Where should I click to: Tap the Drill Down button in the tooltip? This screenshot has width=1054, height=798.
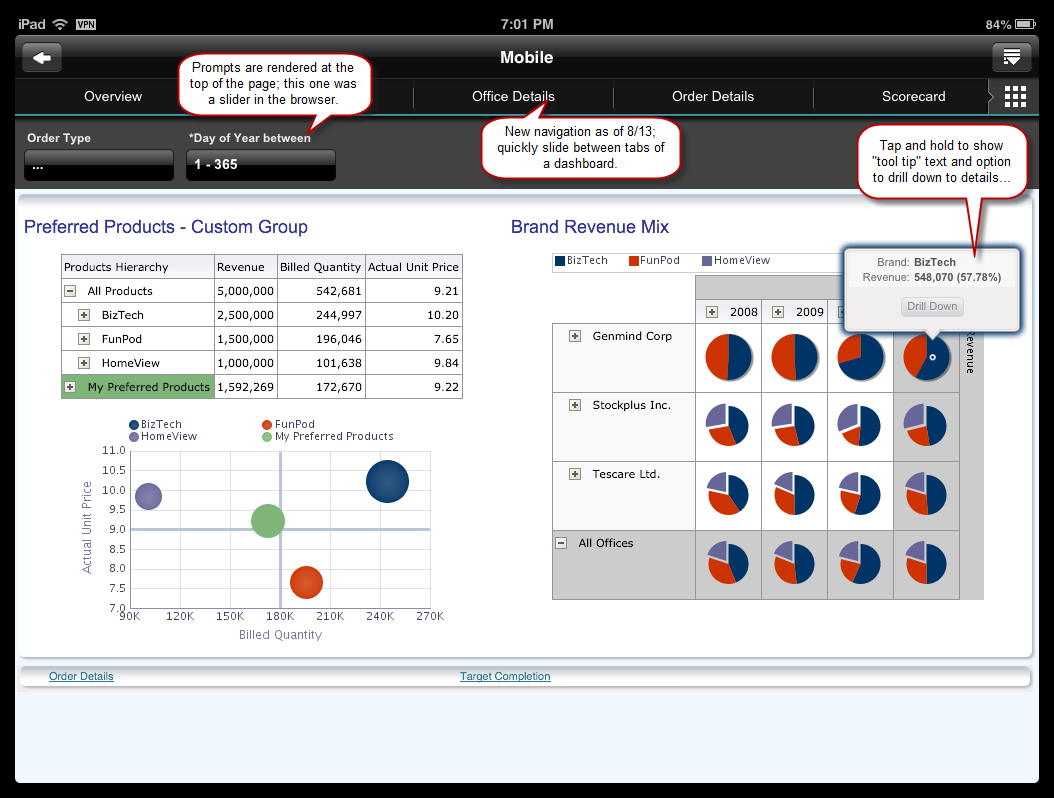pyautogui.click(x=931, y=306)
